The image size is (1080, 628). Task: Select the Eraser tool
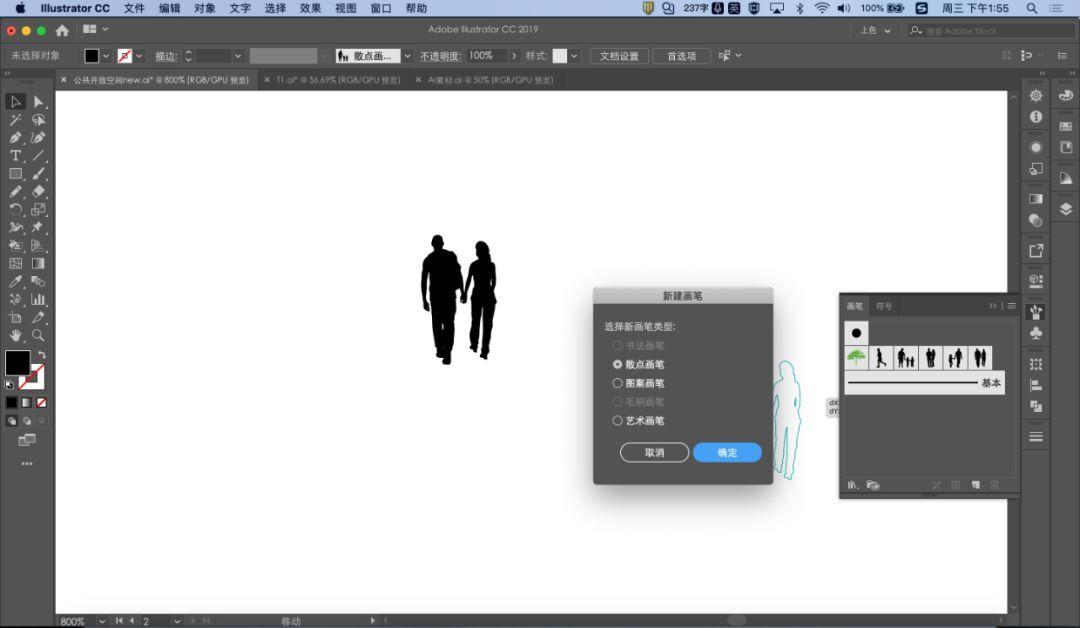click(38, 191)
